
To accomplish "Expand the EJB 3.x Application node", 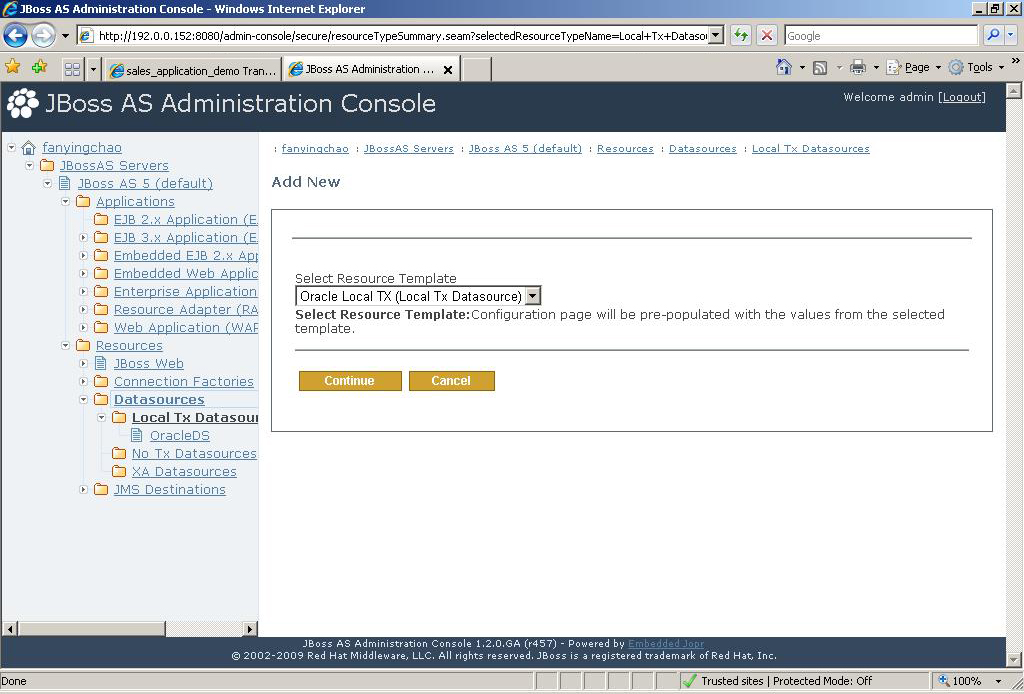I will coord(84,238).
